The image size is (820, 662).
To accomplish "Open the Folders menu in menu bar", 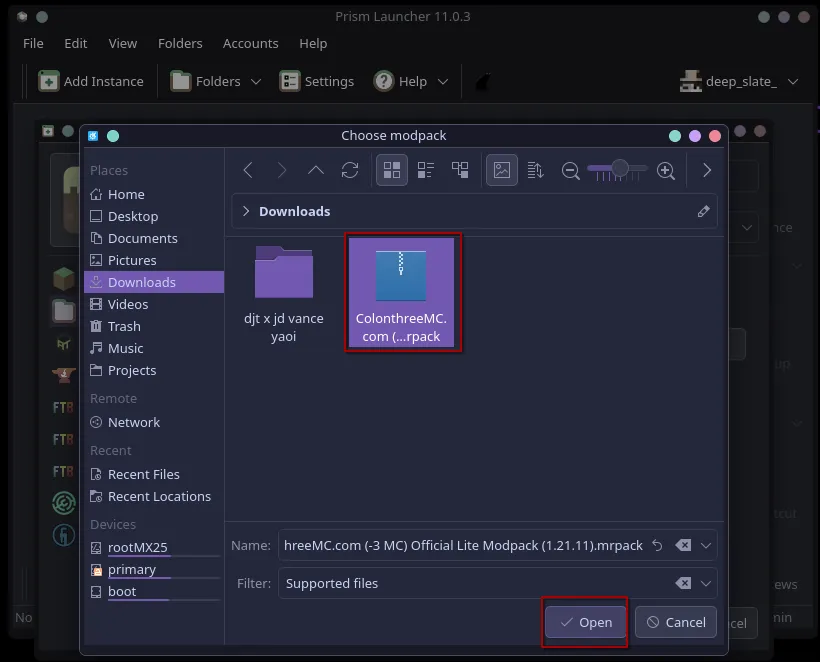I will coord(180,43).
